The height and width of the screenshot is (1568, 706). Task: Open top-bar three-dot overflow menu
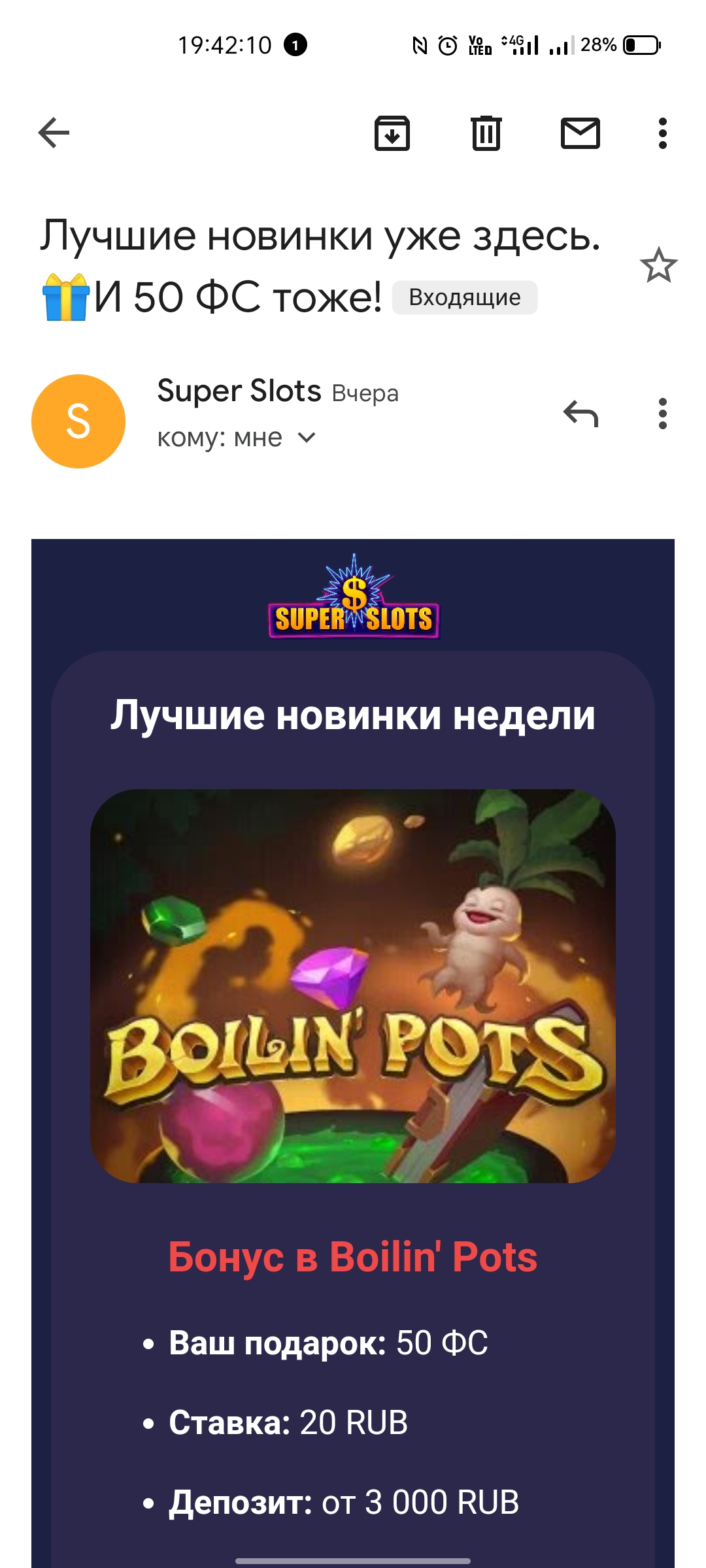pyautogui.click(x=663, y=133)
